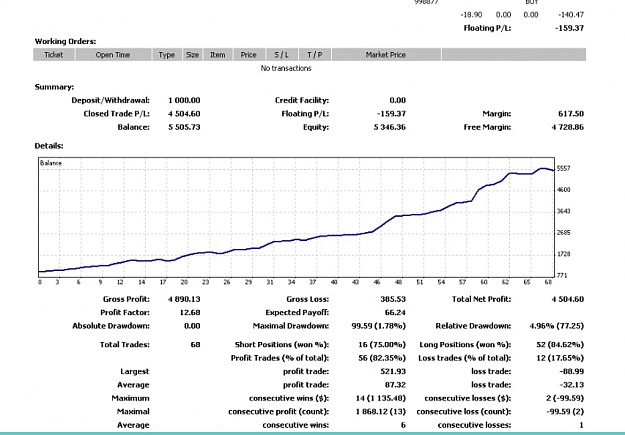The height and width of the screenshot is (435, 625).
Task: Click the 'No transactions' text
Action: pos(286,68)
